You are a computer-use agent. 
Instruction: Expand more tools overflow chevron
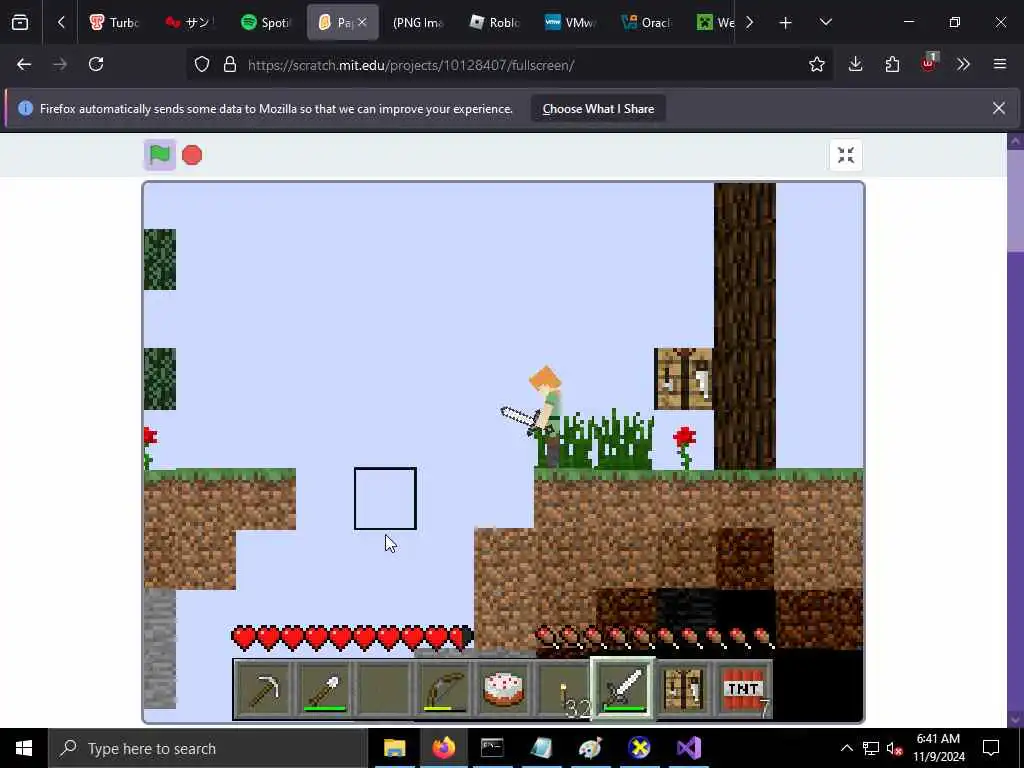(x=963, y=64)
